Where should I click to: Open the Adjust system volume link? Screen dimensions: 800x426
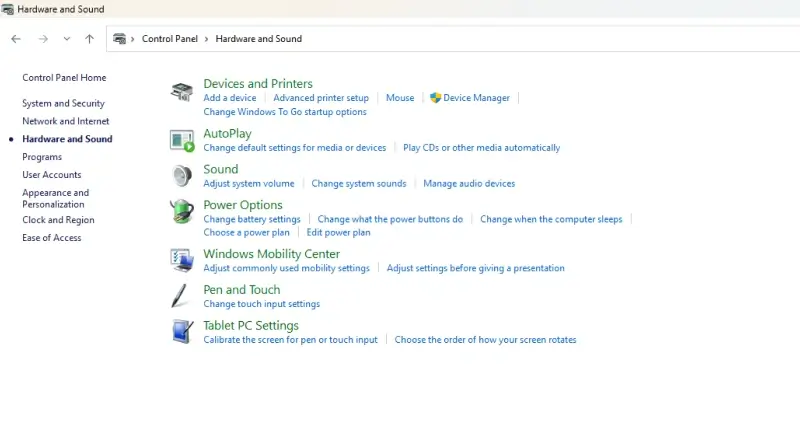pyautogui.click(x=249, y=184)
